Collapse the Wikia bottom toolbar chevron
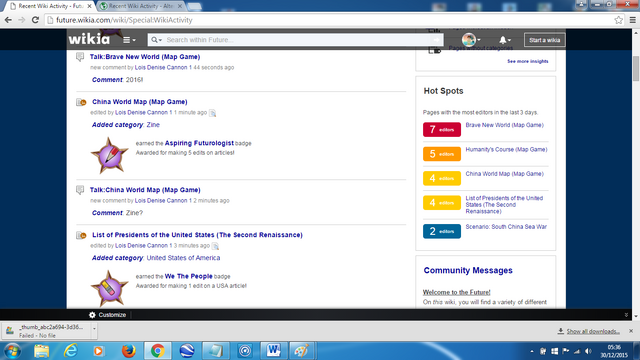Viewport: 640px width, 360px height. coord(626,315)
